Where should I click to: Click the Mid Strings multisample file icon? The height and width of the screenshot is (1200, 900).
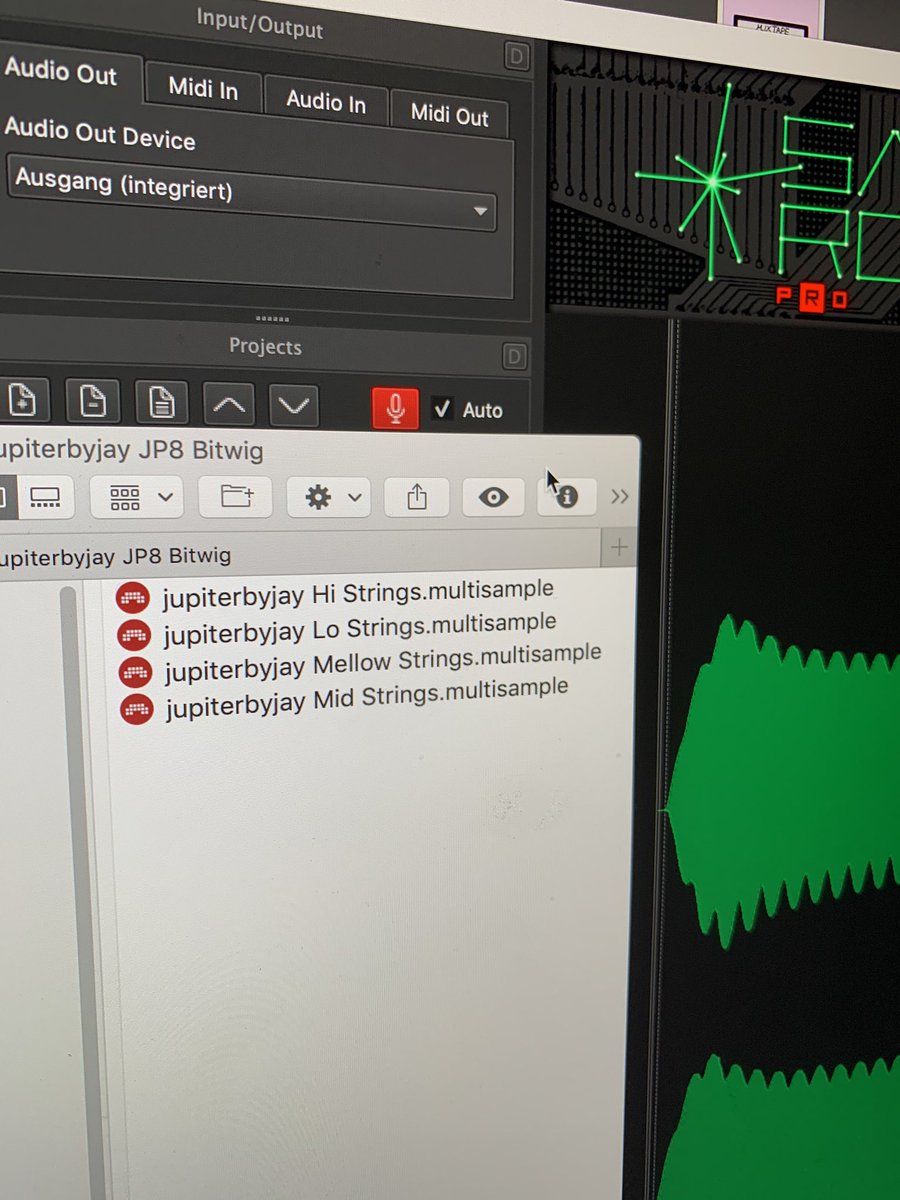pyautogui.click(x=136, y=709)
